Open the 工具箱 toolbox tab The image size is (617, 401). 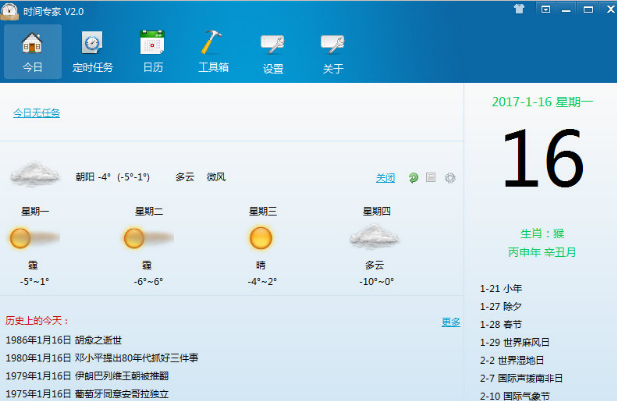pos(213,52)
